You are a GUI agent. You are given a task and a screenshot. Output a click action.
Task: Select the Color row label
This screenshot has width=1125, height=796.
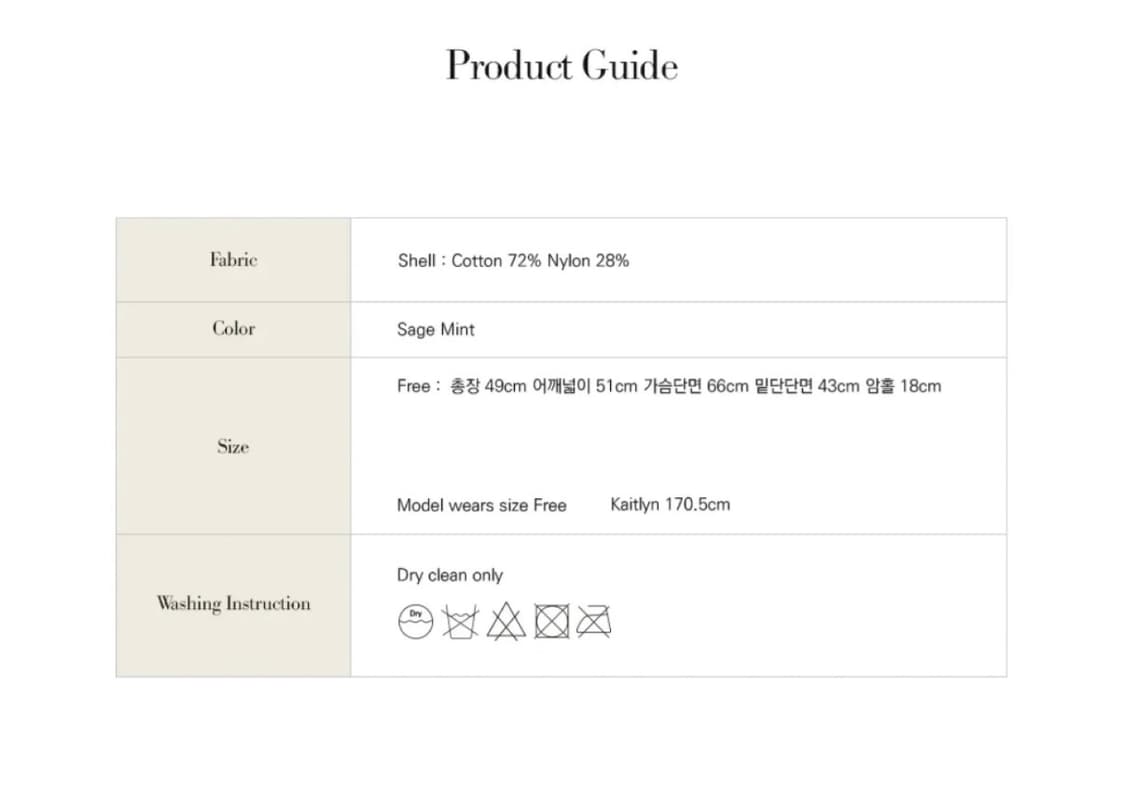pyautogui.click(x=233, y=329)
